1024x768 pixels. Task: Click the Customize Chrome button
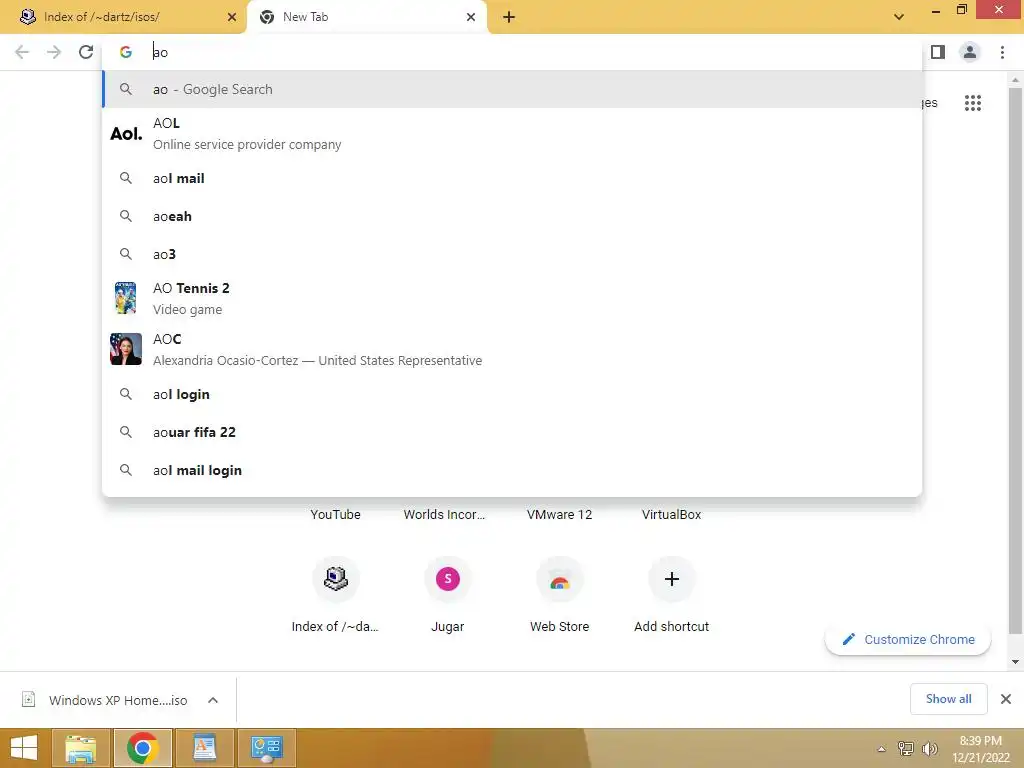point(908,639)
